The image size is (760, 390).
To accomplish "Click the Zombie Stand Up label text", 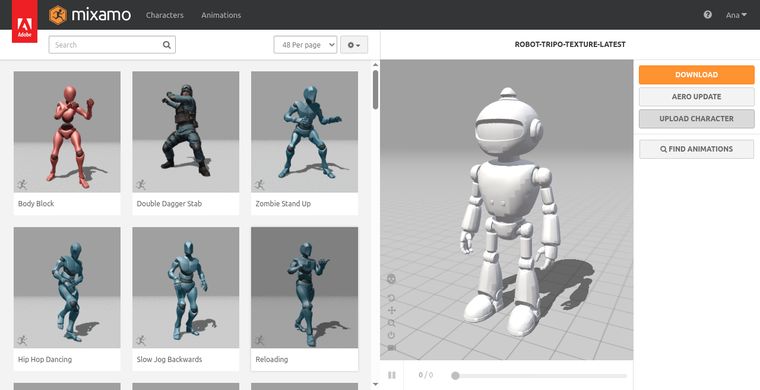I will (283, 203).
